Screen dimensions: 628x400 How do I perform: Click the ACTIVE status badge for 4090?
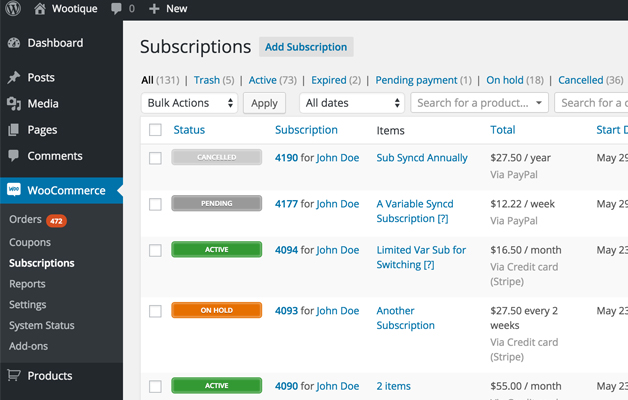pyautogui.click(x=217, y=386)
